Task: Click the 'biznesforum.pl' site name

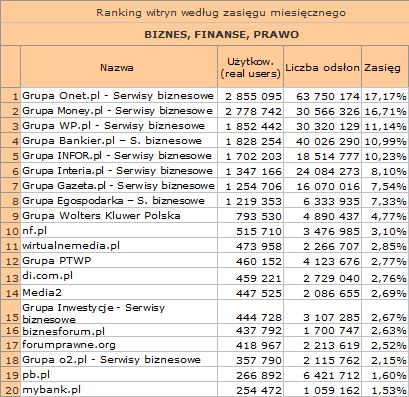Action: 63,331
